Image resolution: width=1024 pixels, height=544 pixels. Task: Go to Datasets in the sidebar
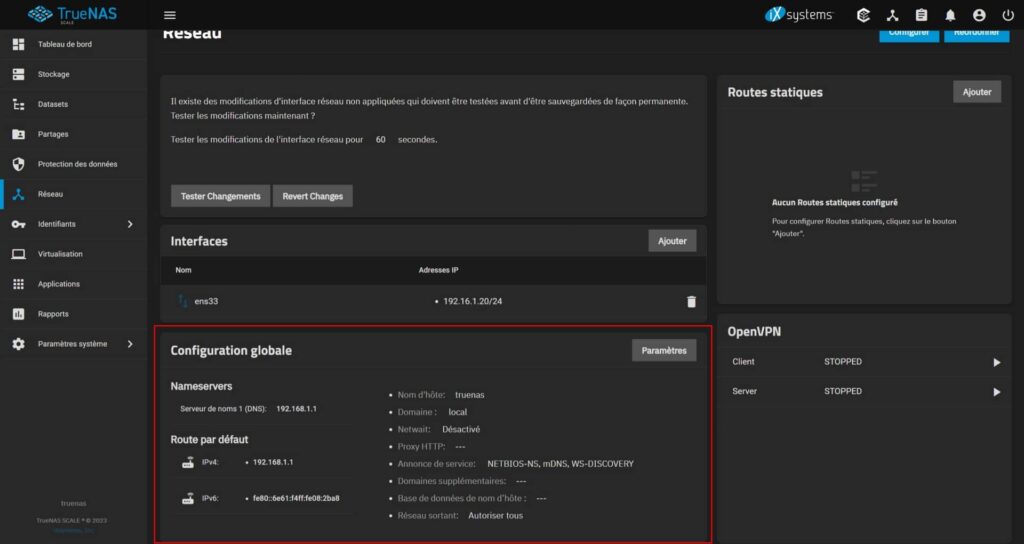point(53,104)
